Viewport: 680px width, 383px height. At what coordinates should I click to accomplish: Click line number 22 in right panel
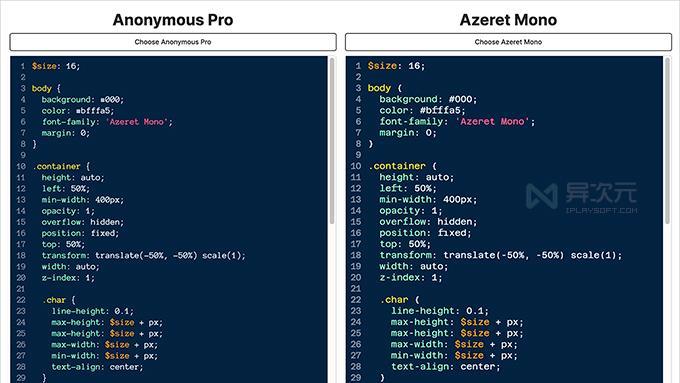click(356, 300)
